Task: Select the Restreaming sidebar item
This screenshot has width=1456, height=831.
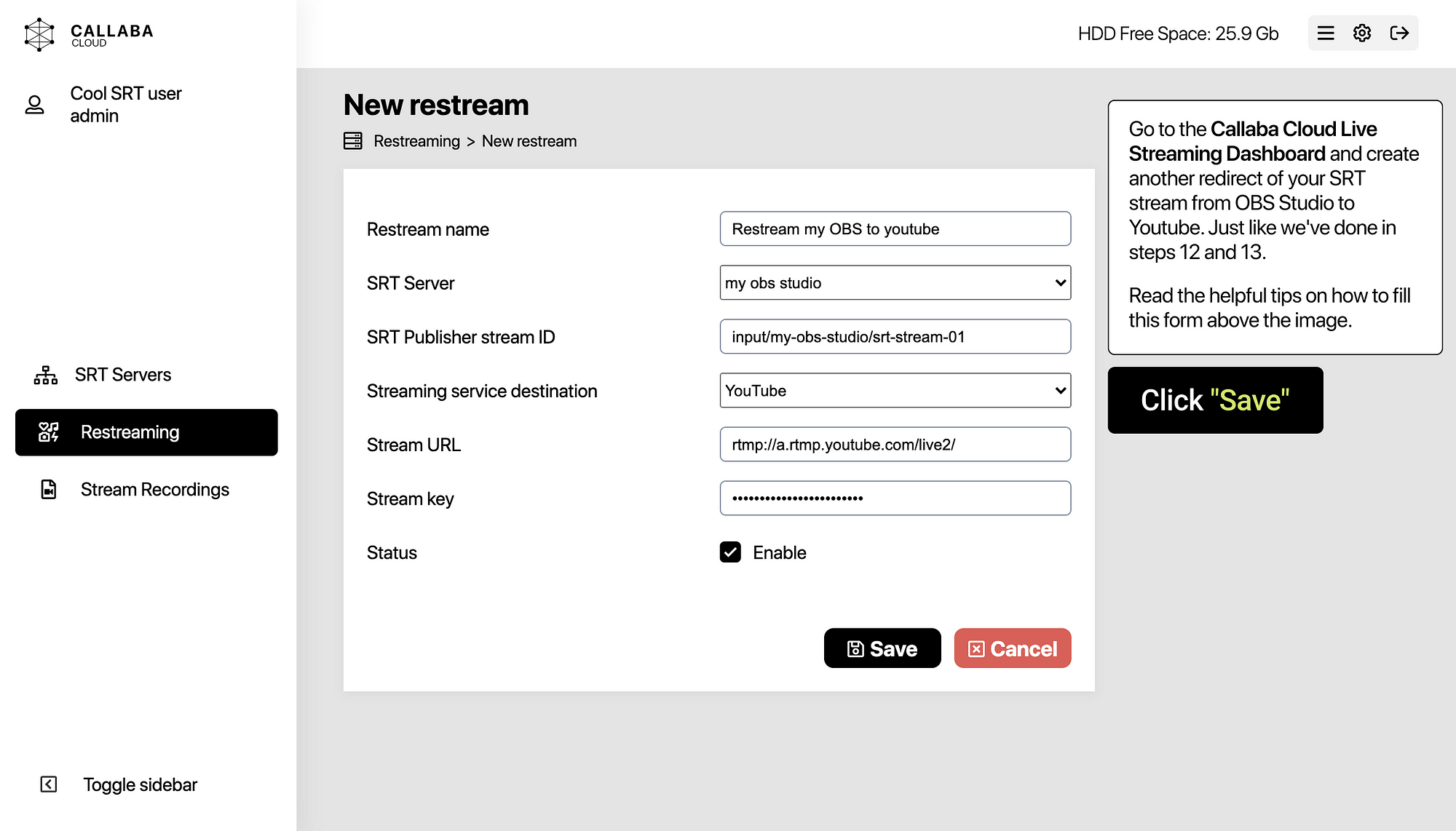Action: [x=146, y=432]
